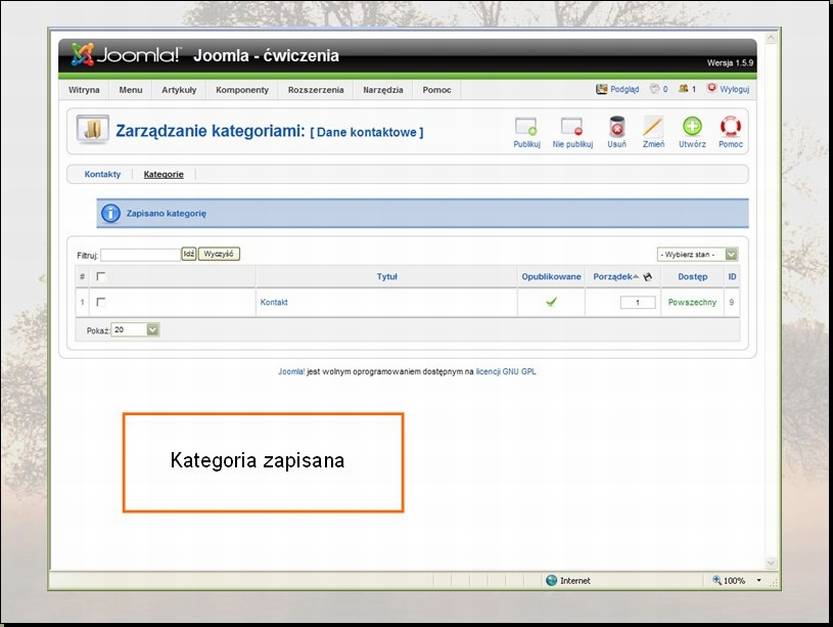Open the Witryna menu
833x627 pixels.
pos(84,90)
